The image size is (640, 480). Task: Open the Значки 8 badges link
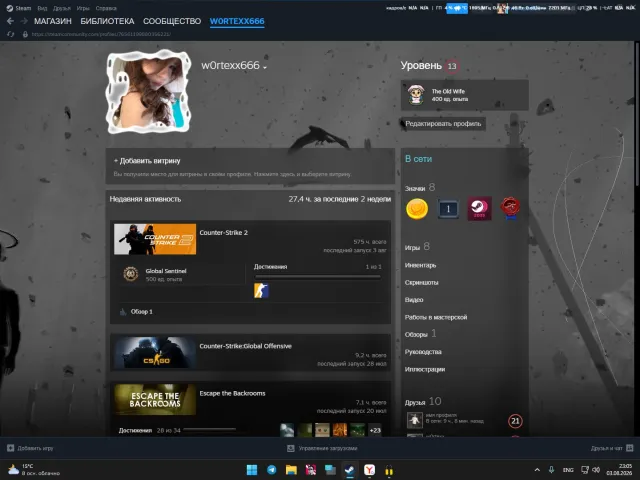[x=420, y=188]
